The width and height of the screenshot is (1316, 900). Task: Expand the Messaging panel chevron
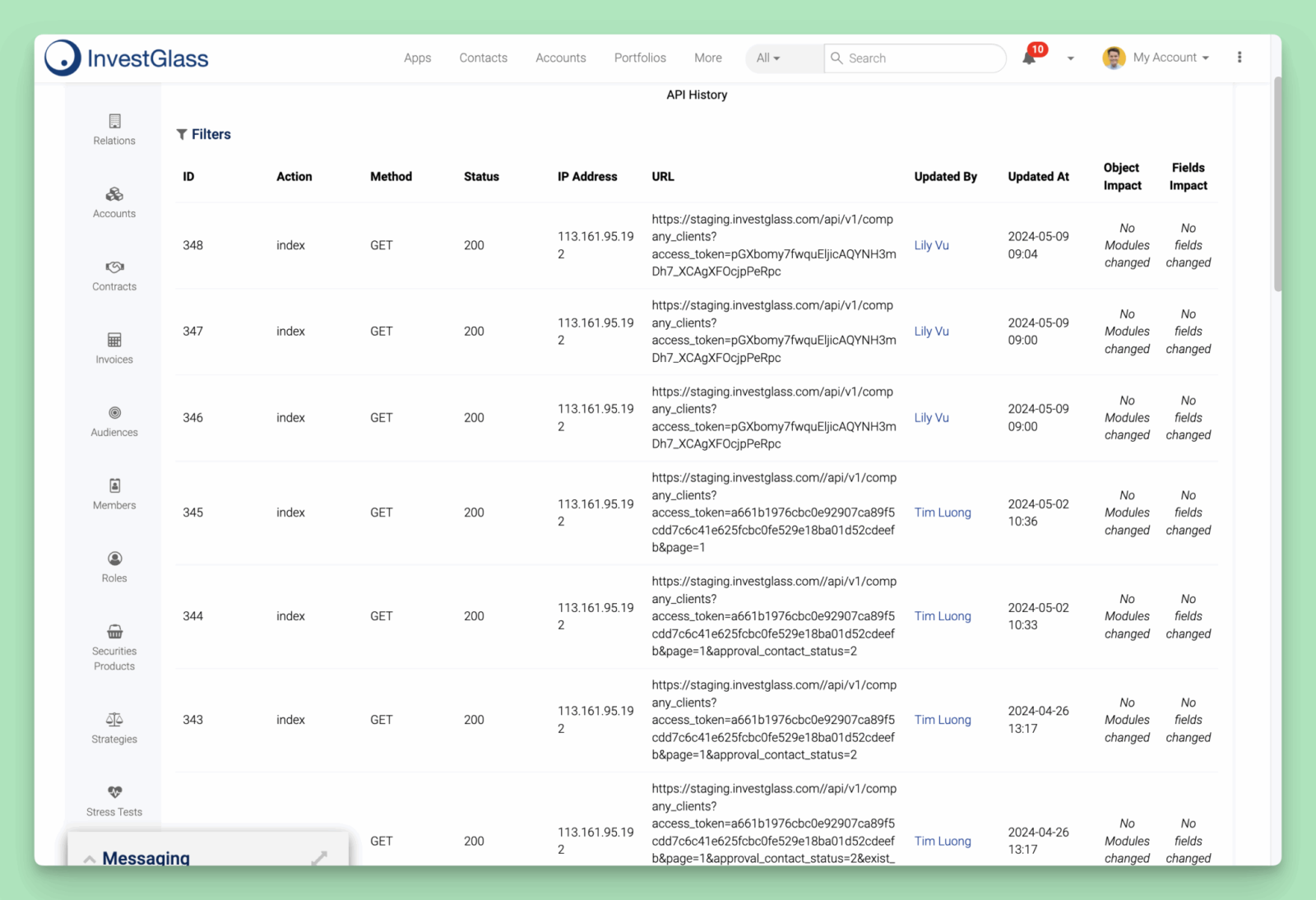(90, 859)
